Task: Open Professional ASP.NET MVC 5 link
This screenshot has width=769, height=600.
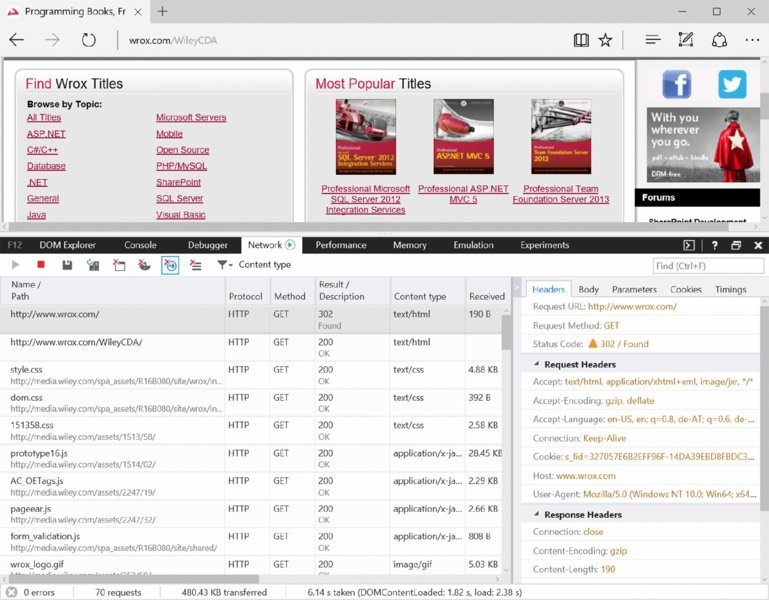Action: click(x=463, y=194)
